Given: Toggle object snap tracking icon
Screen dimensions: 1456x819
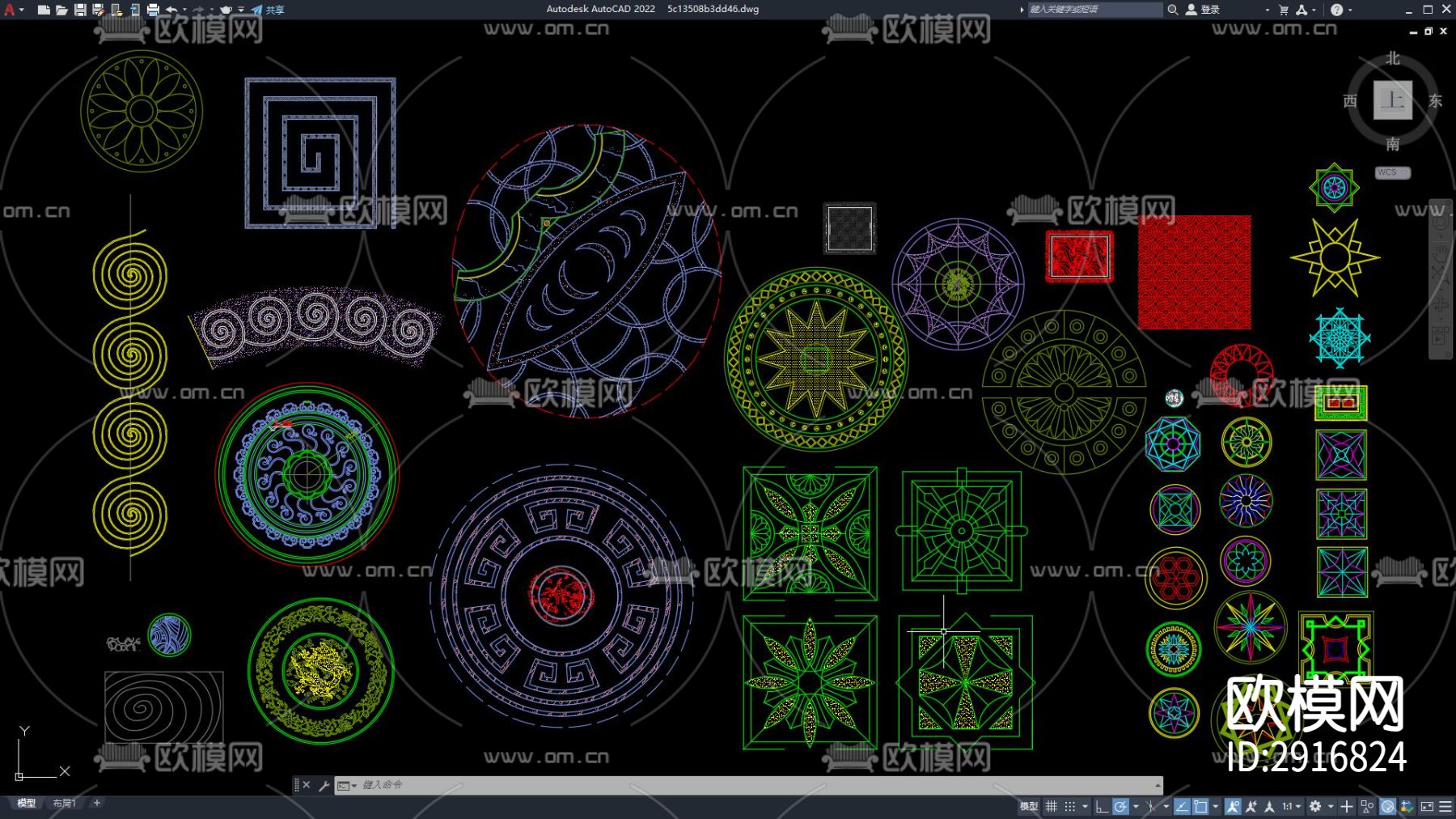Looking at the screenshot, I should point(1182,806).
